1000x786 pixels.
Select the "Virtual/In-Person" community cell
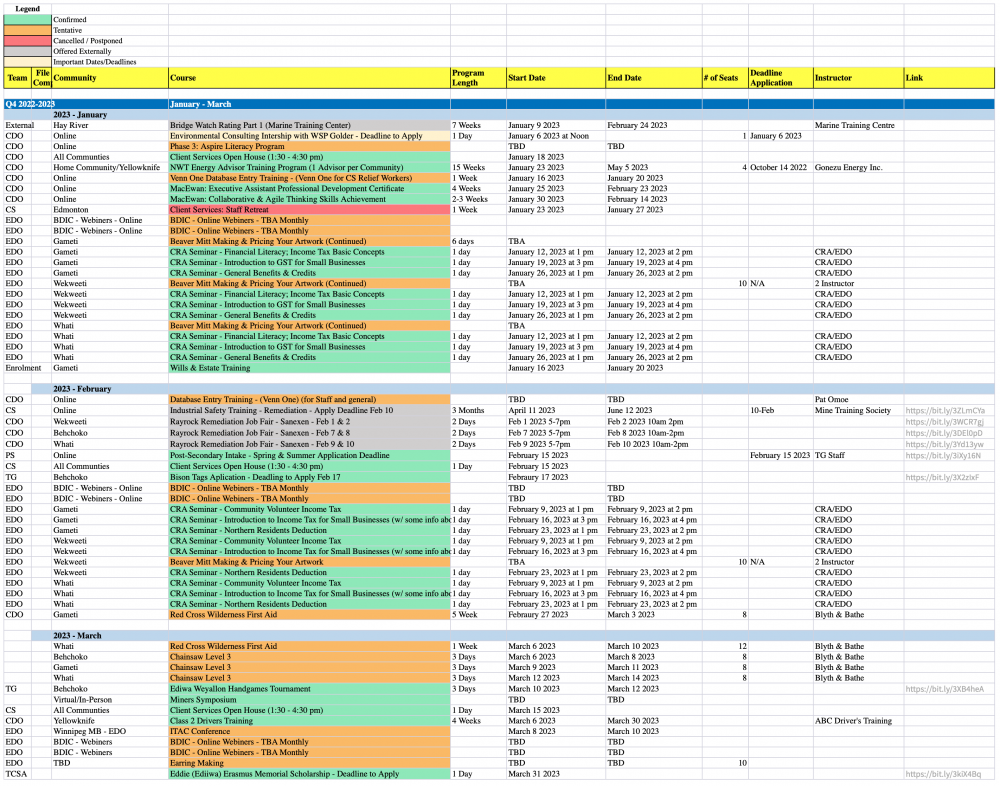[110, 700]
